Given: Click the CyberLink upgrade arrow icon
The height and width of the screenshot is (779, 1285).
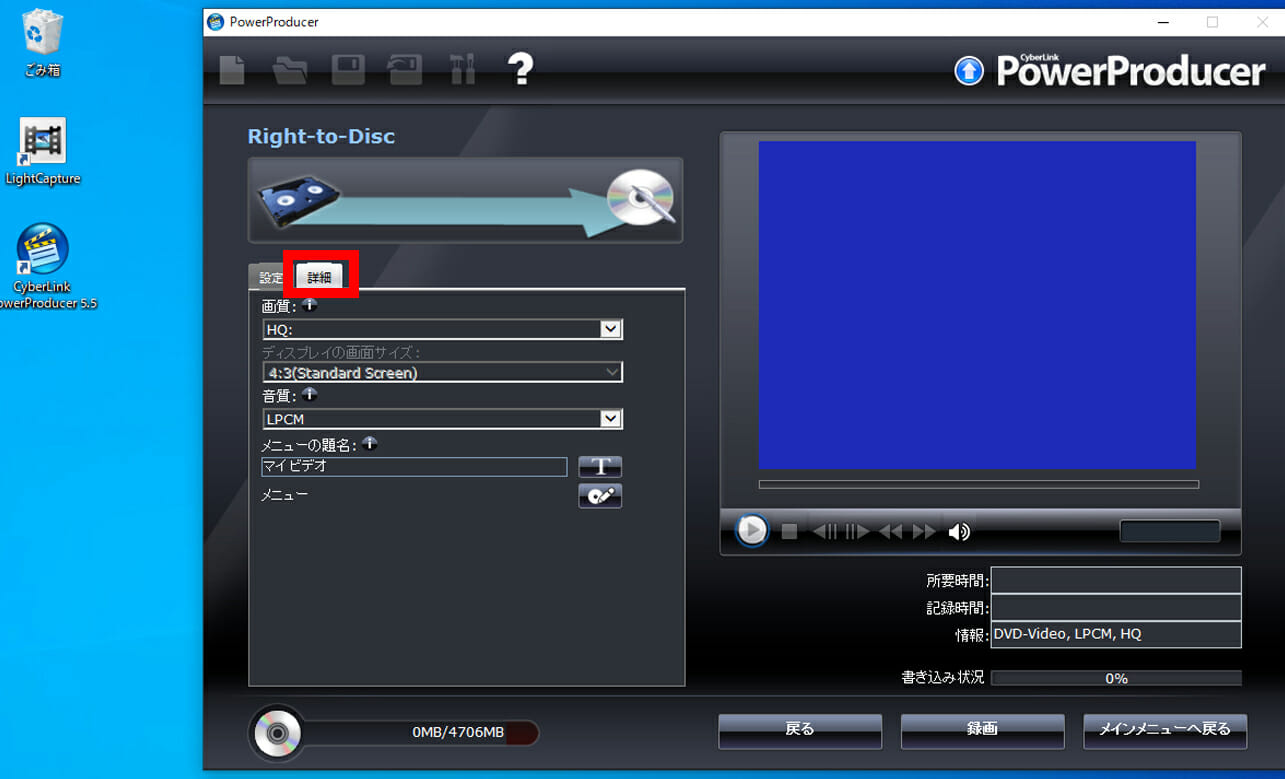Looking at the screenshot, I should (x=969, y=70).
